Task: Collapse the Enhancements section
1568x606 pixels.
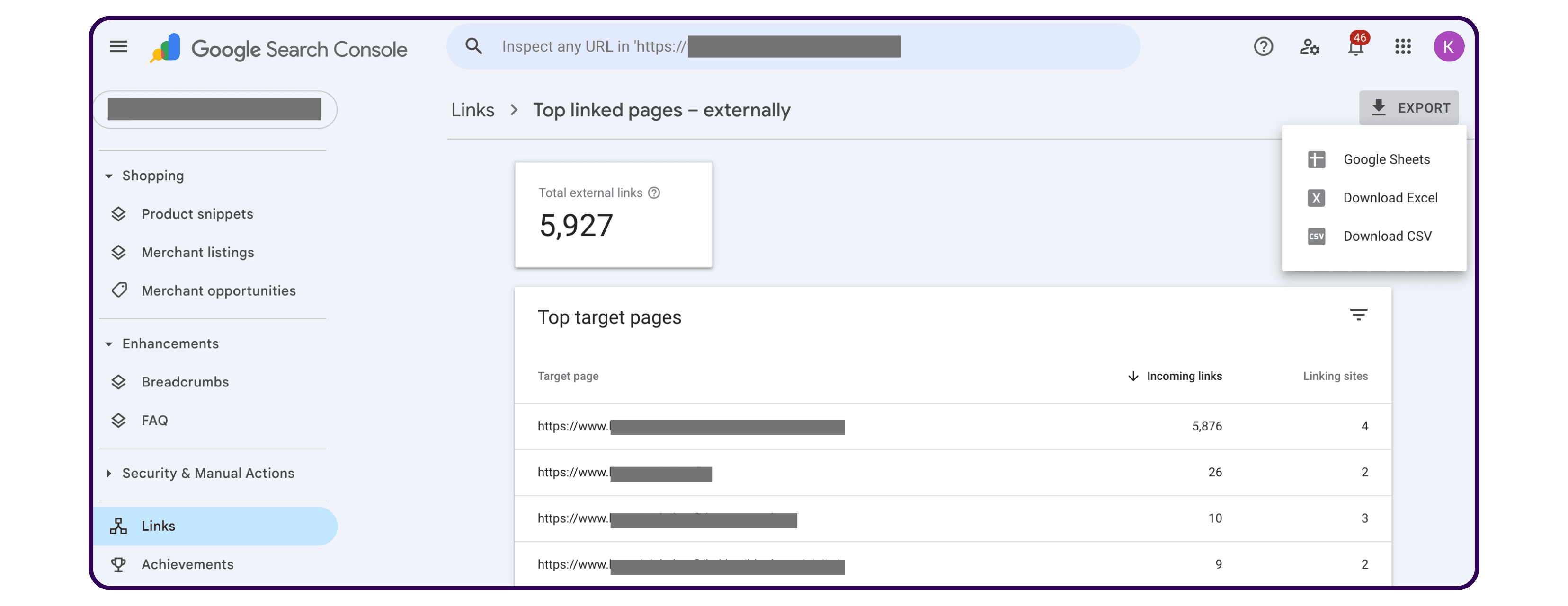Action: (109, 343)
